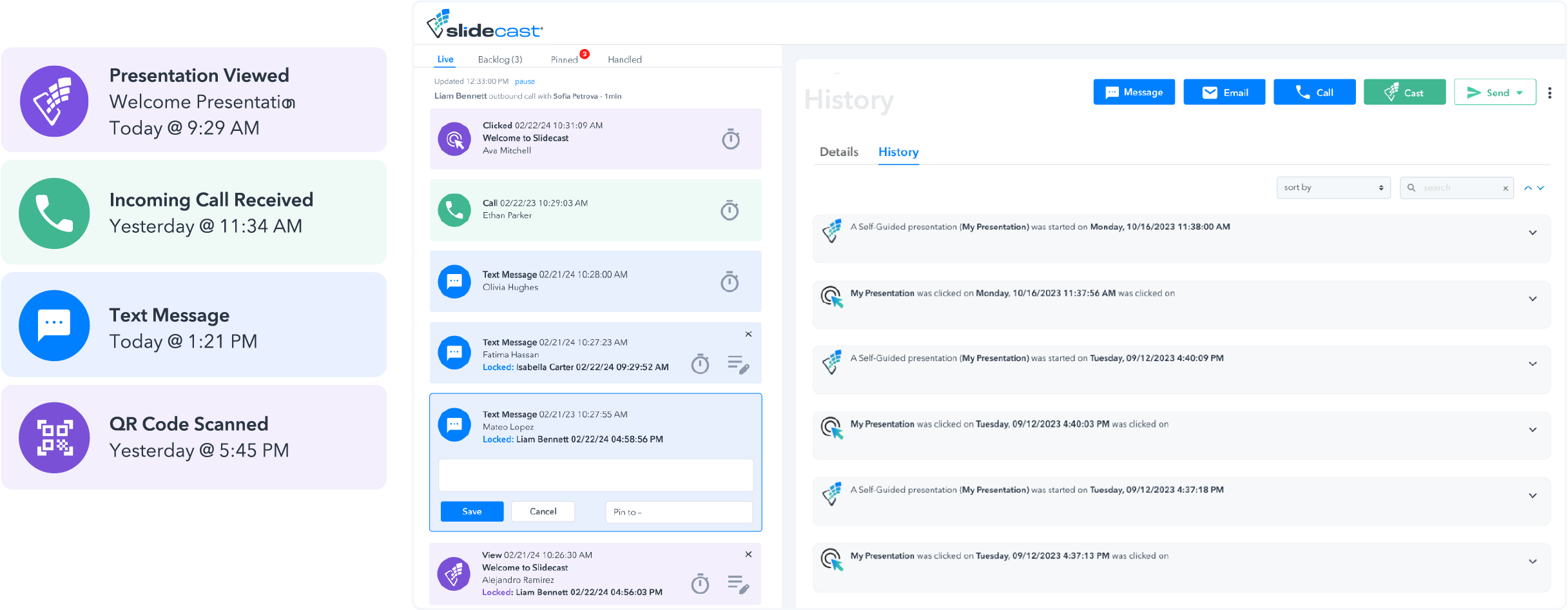This screenshot has height=610, width=1568.
Task: Expand the Send button dropdown arrow
Action: 1519,92
